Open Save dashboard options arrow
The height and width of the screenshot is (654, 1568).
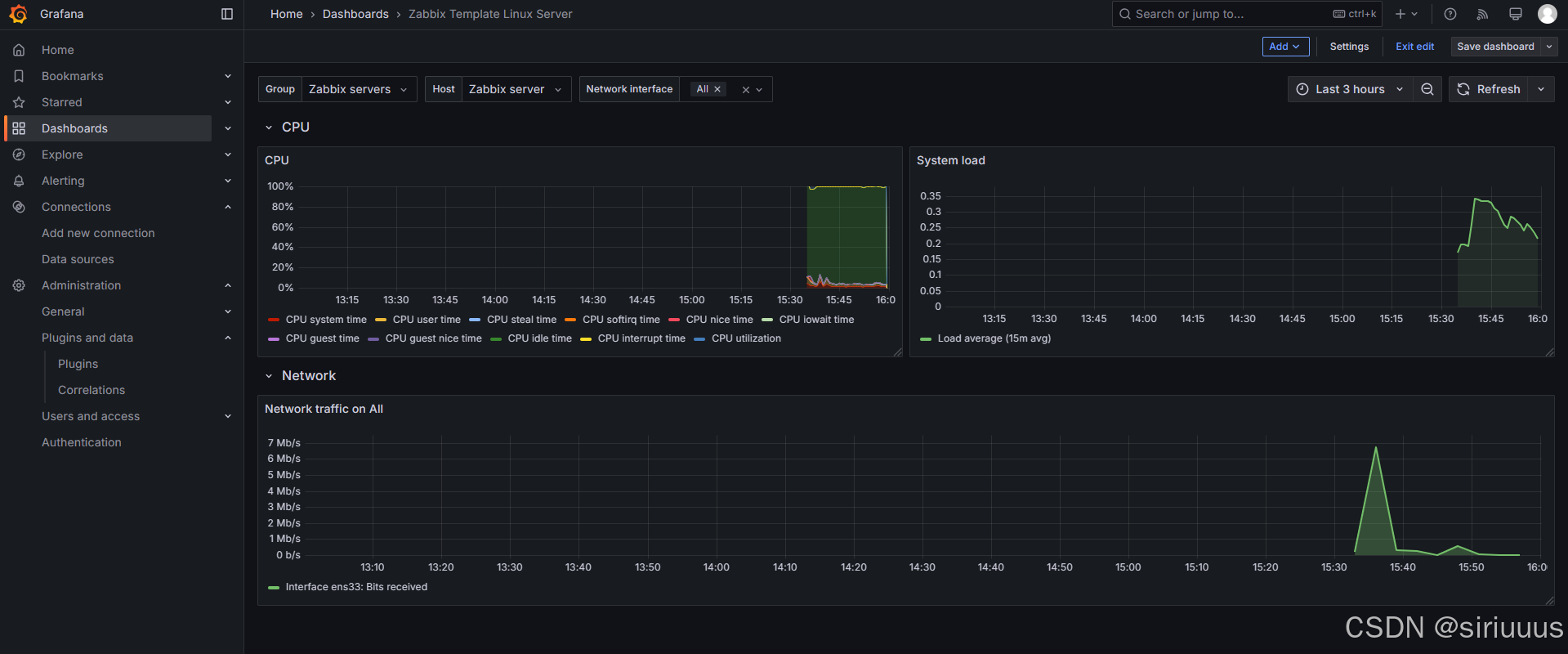point(1548,47)
